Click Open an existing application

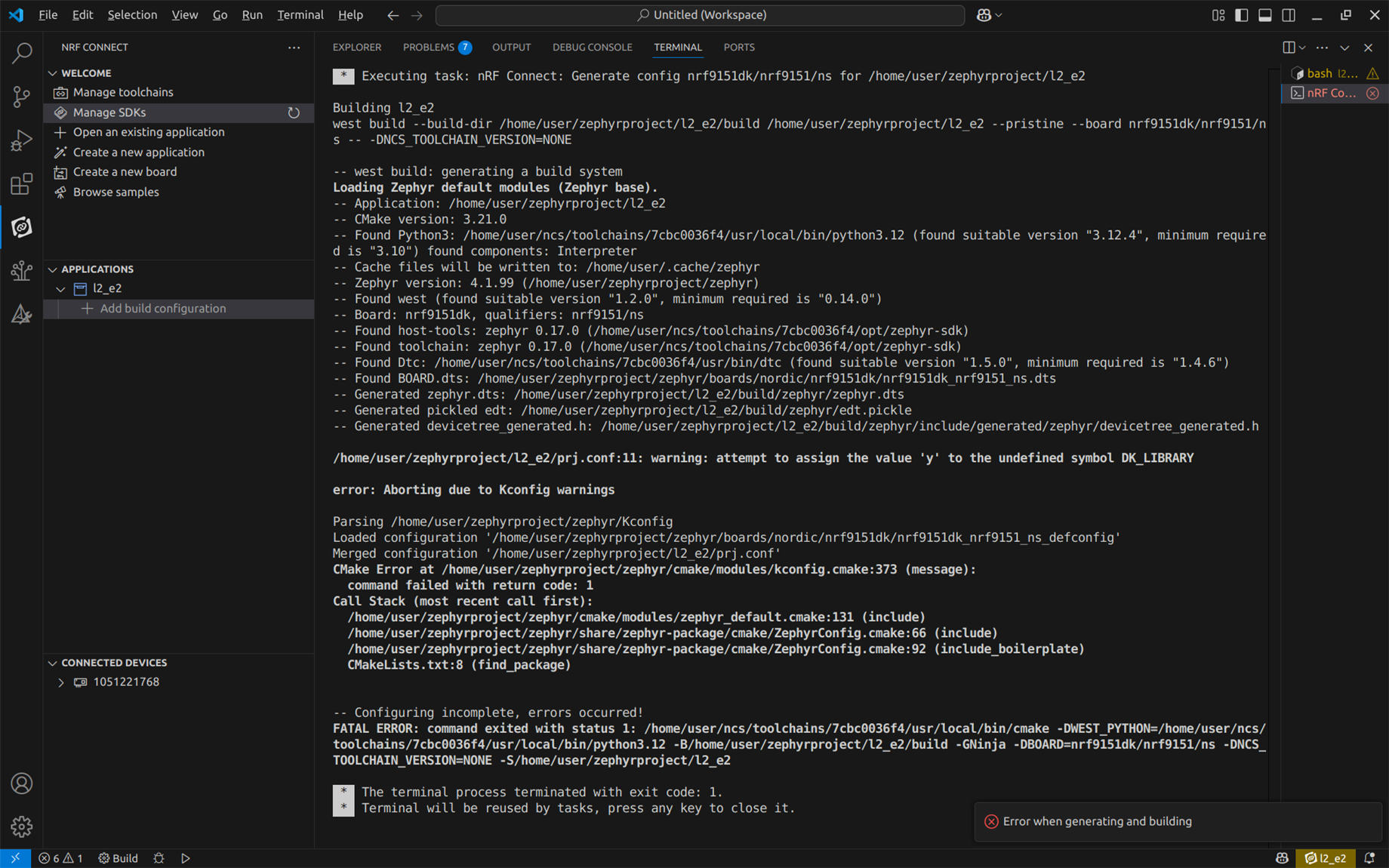point(149,132)
